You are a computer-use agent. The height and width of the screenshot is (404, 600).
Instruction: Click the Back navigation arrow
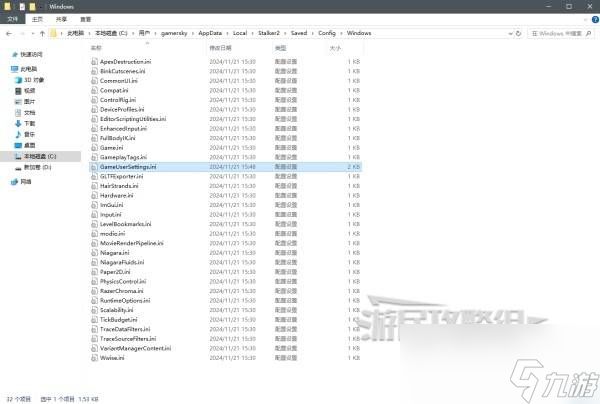(x=9, y=33)
